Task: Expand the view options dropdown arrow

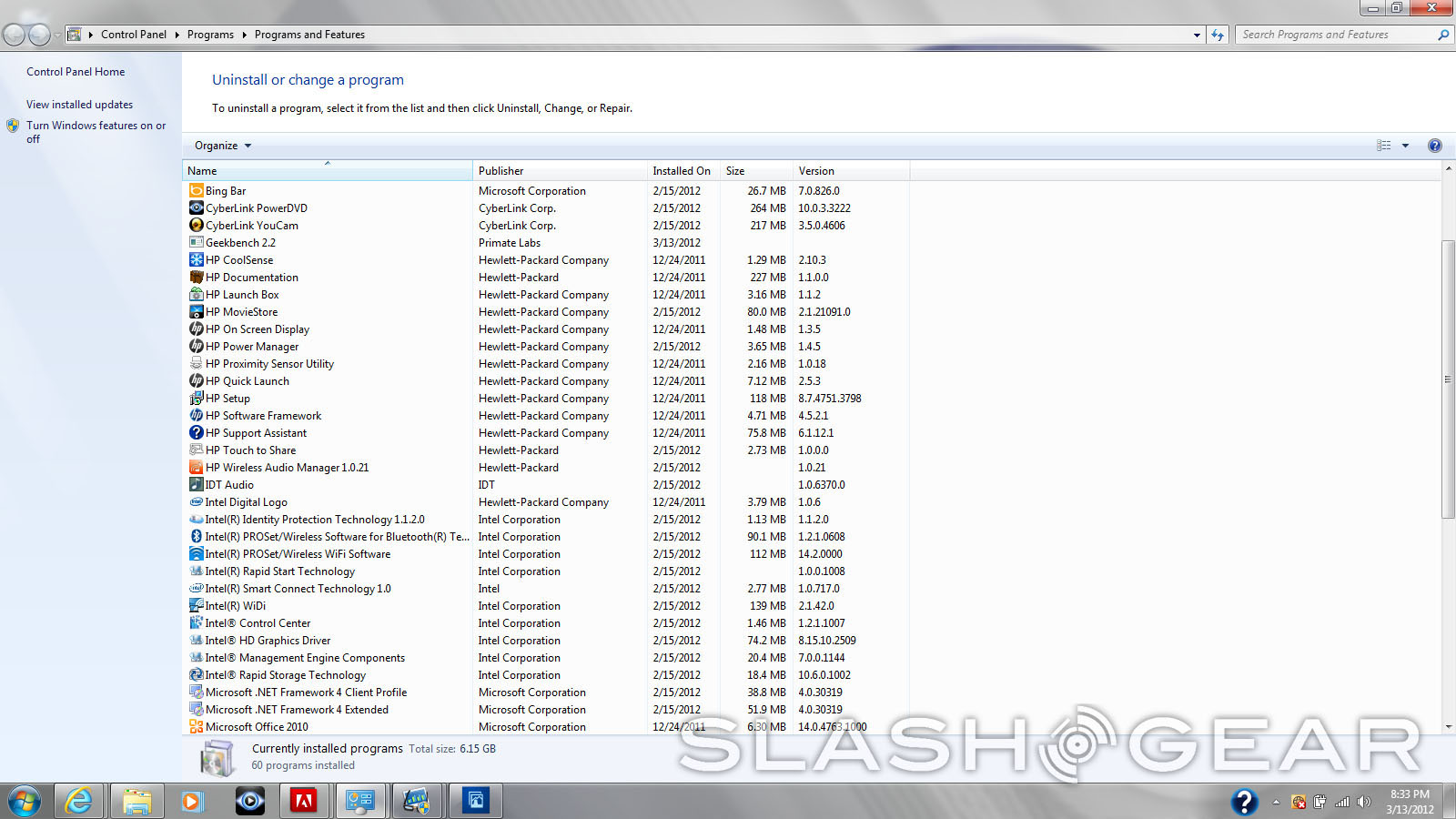Action: [1405, 146]
